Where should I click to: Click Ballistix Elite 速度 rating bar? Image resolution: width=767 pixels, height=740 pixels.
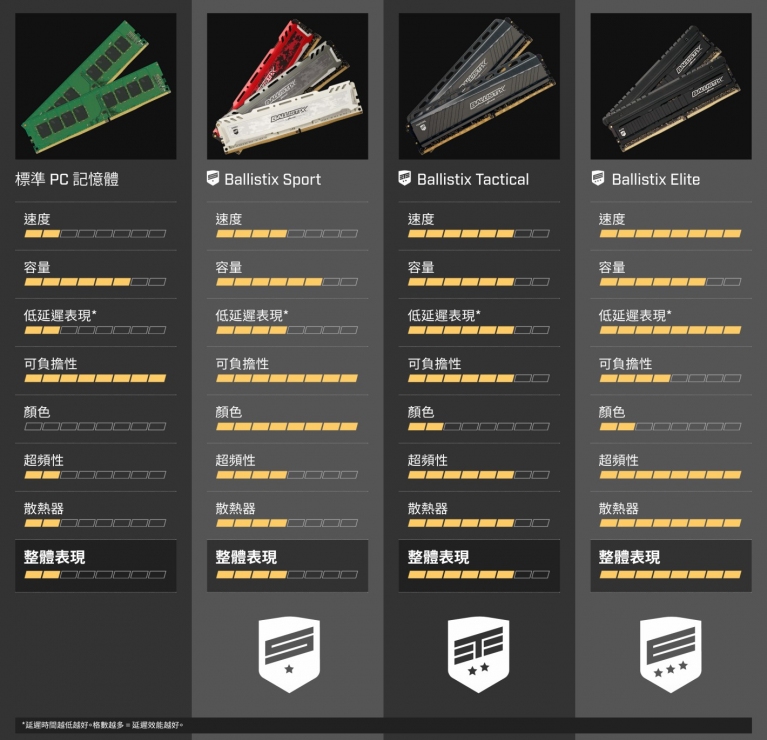point(670,234)
